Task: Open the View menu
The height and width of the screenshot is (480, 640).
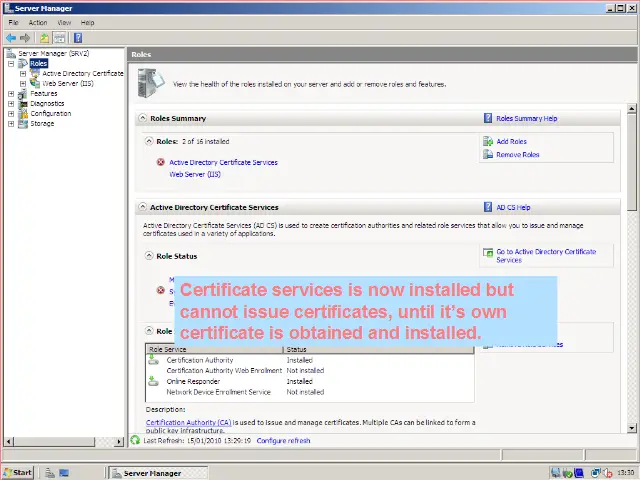Action: click(x=64, y=22)
